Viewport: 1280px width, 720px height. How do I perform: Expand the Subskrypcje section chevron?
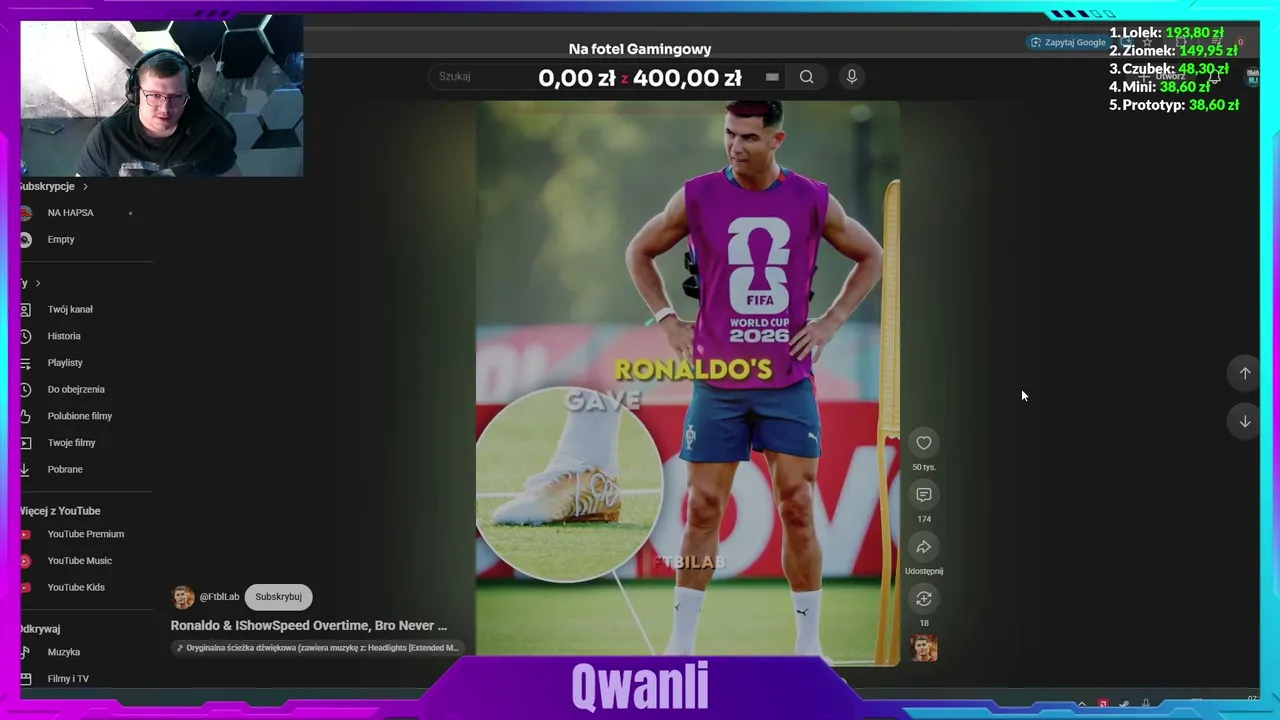point(85,187)
